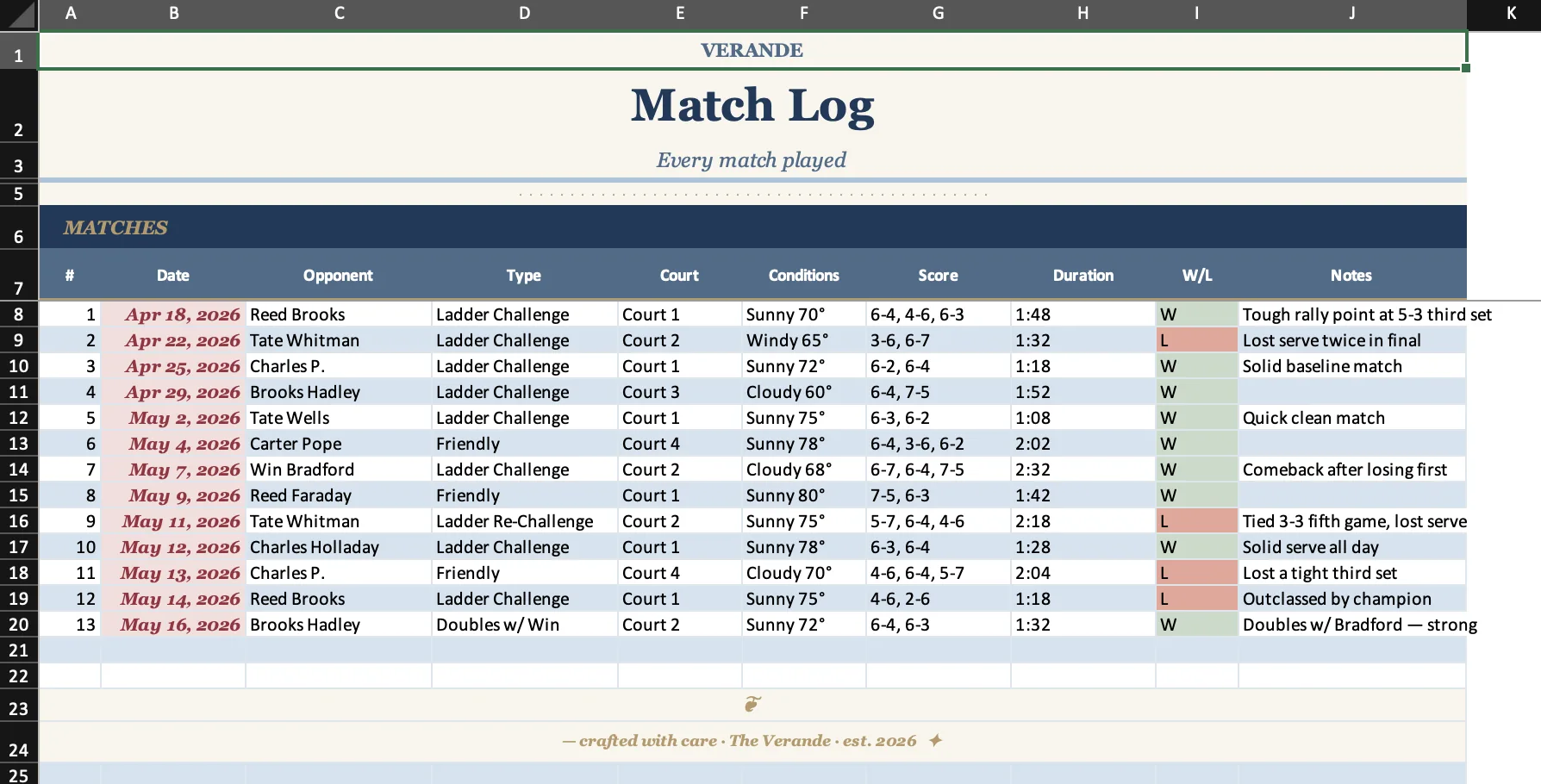Click the MATCHES section banner

752,227
